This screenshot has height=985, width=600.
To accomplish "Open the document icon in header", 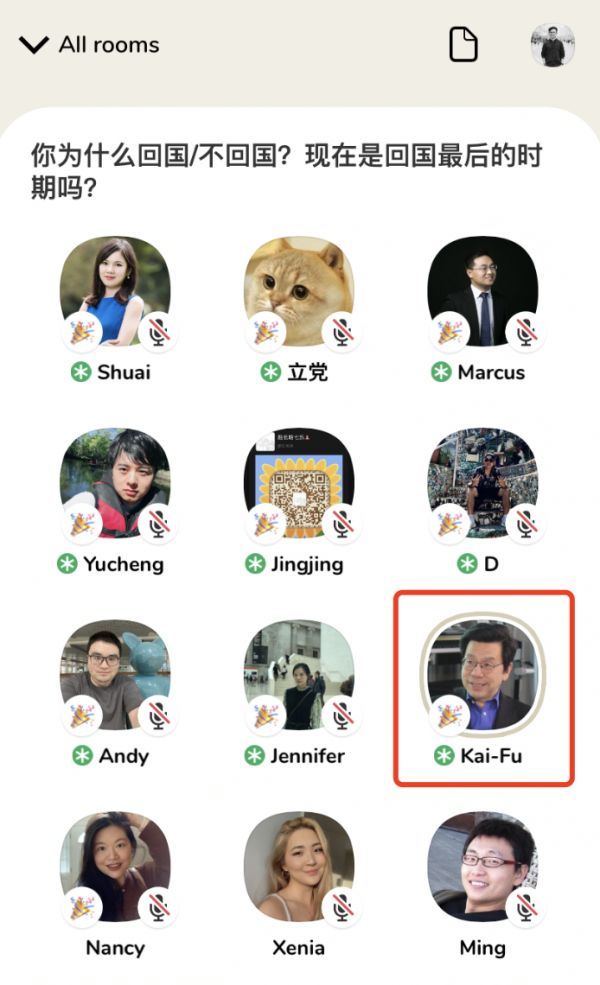I will 464,44.
